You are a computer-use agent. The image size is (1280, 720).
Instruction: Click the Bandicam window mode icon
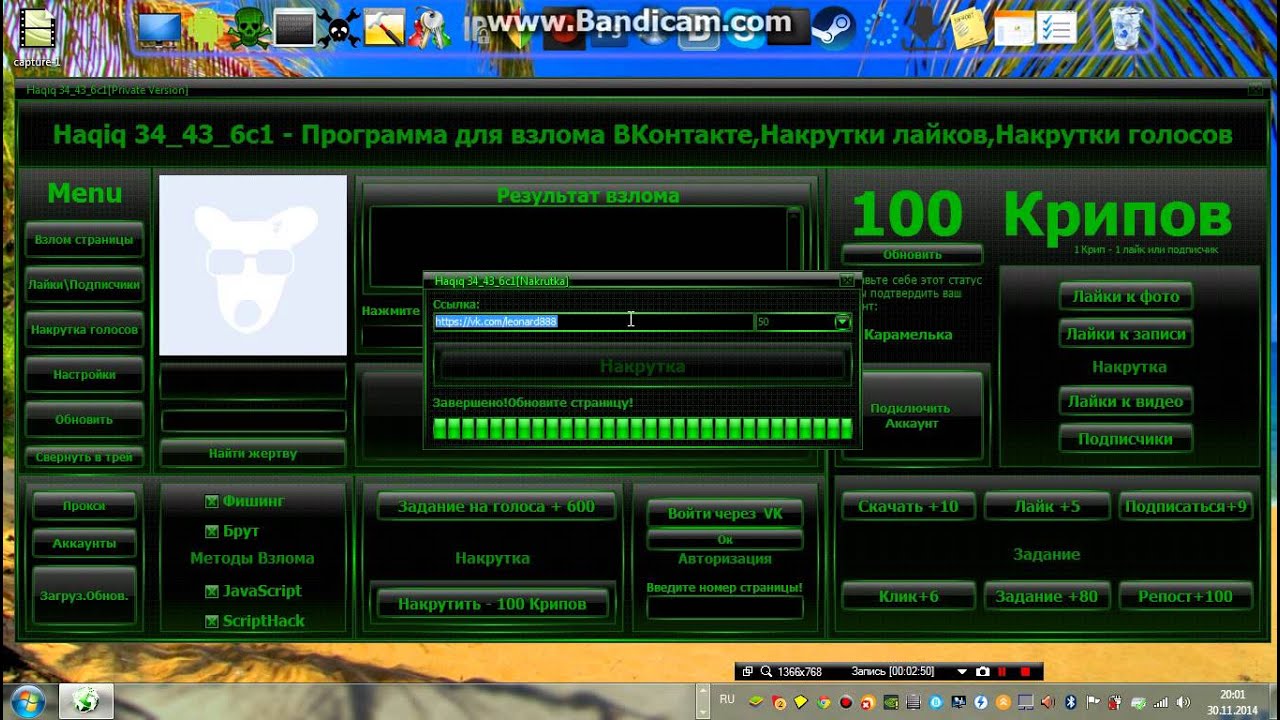(x=748, y=672)
